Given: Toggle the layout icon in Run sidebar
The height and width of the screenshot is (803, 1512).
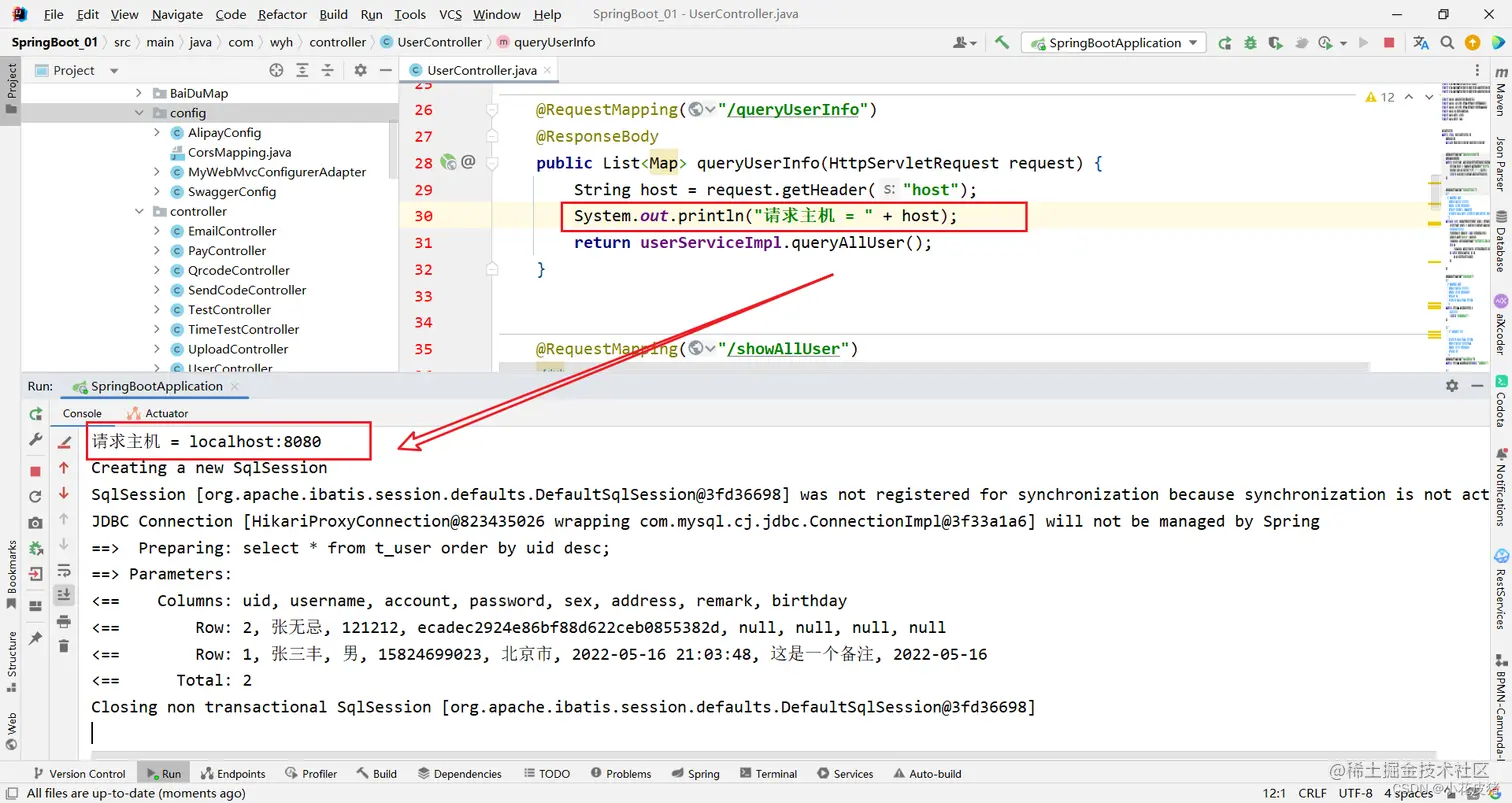Looking at the screenshot, I should (36, 605).
